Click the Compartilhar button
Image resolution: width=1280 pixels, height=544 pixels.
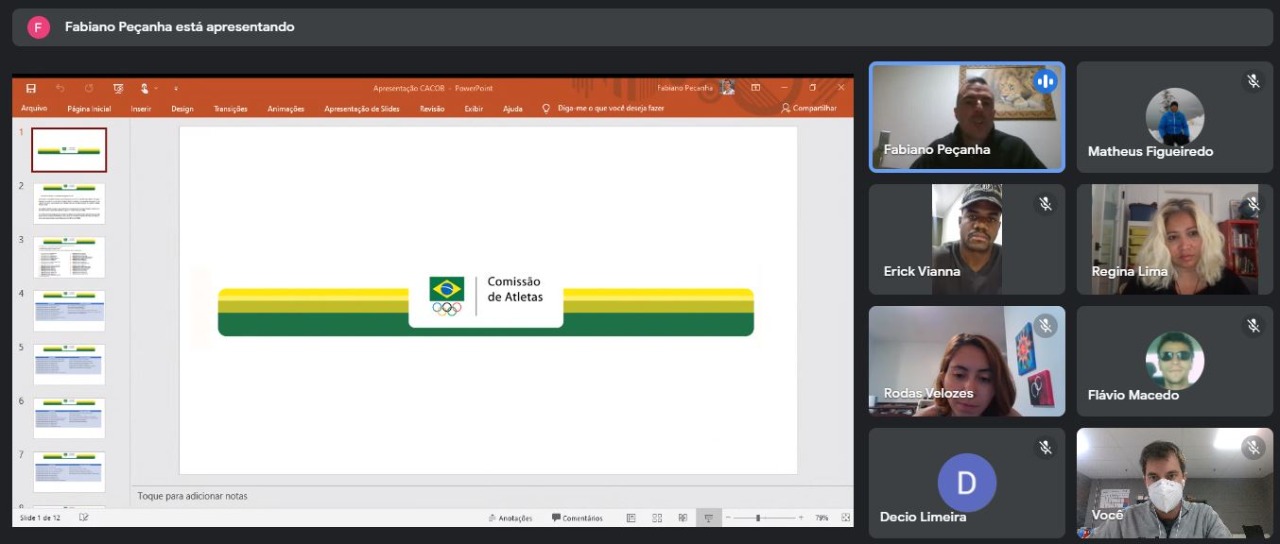(809, 108)
